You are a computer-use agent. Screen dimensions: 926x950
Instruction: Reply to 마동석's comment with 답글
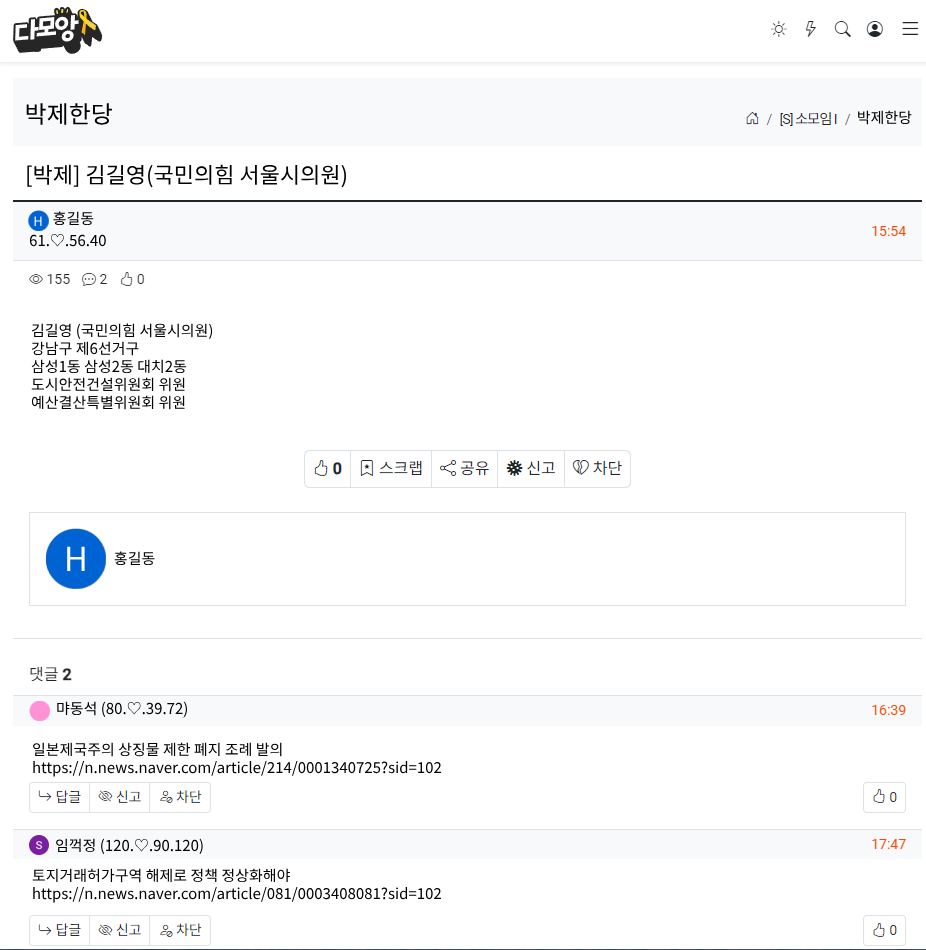click(x=59, y=797)
